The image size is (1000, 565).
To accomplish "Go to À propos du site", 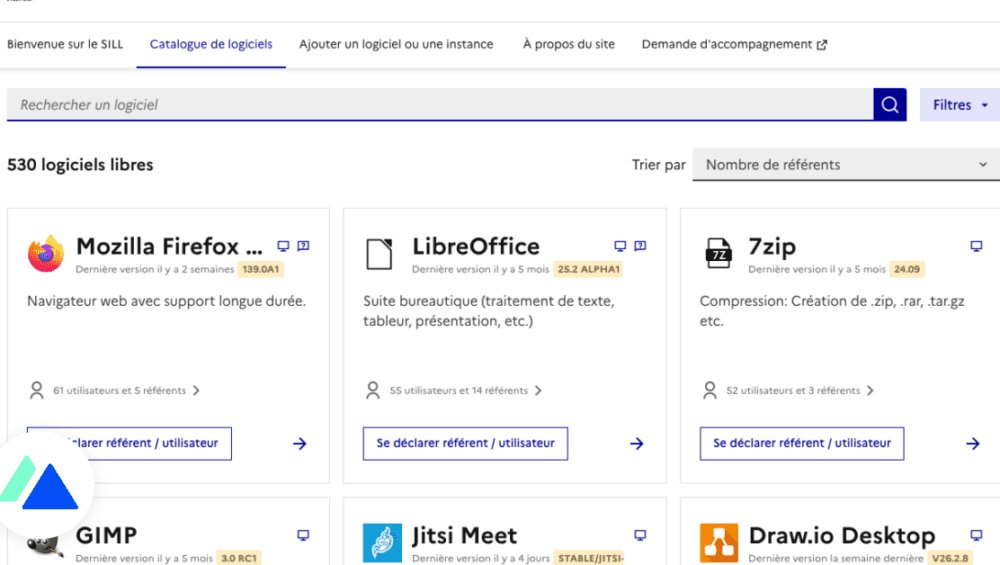I will (x=569, y=44).
